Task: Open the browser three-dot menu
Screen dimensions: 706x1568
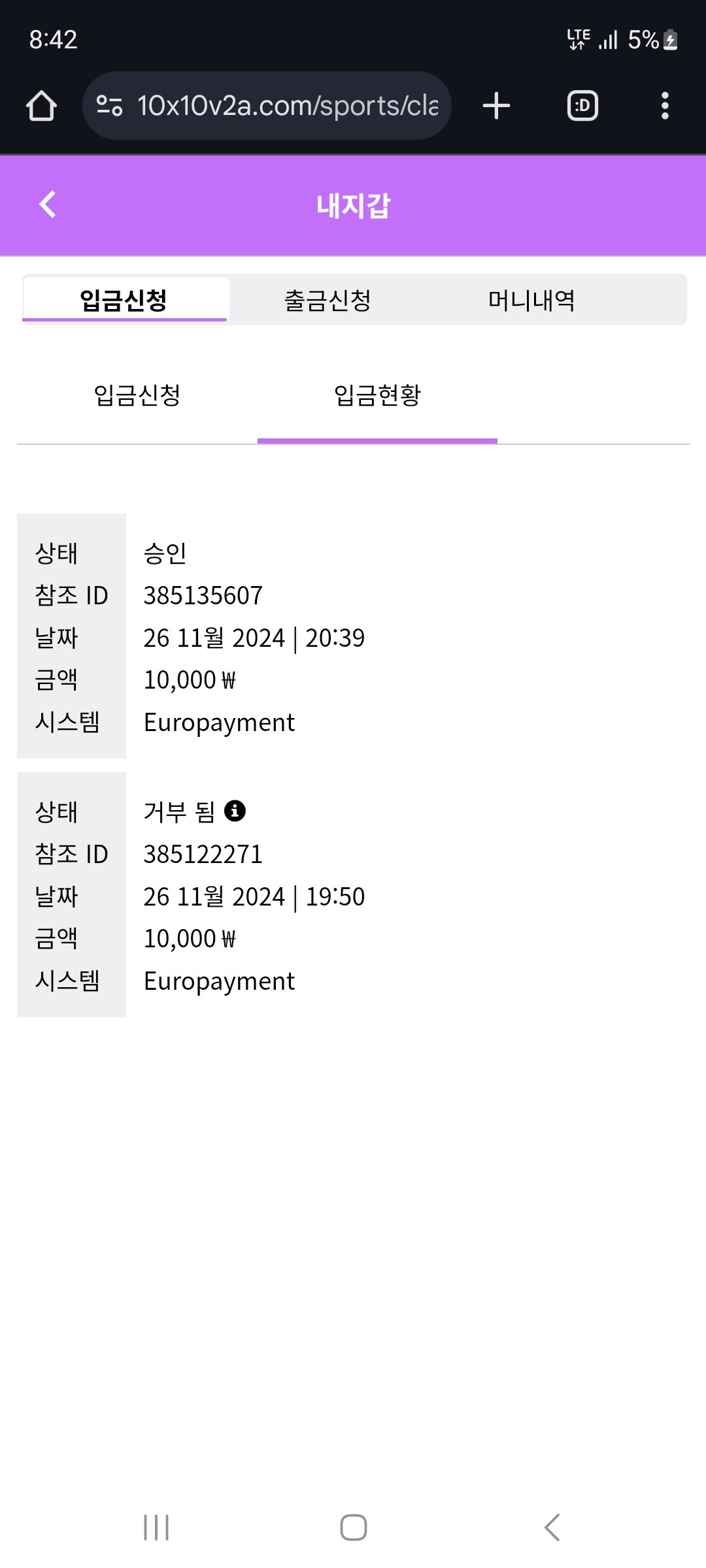Action: [x=665, y=106]
